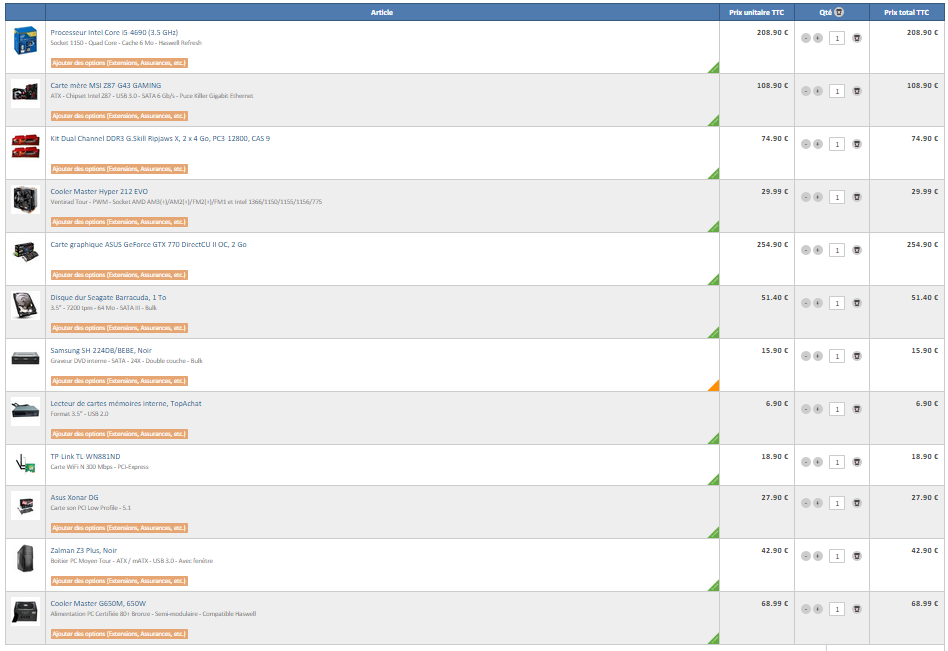948x651 pixels.
Task: Decrease quantity of Samsung SH-224DB burner
Action: tap(805, 356)
